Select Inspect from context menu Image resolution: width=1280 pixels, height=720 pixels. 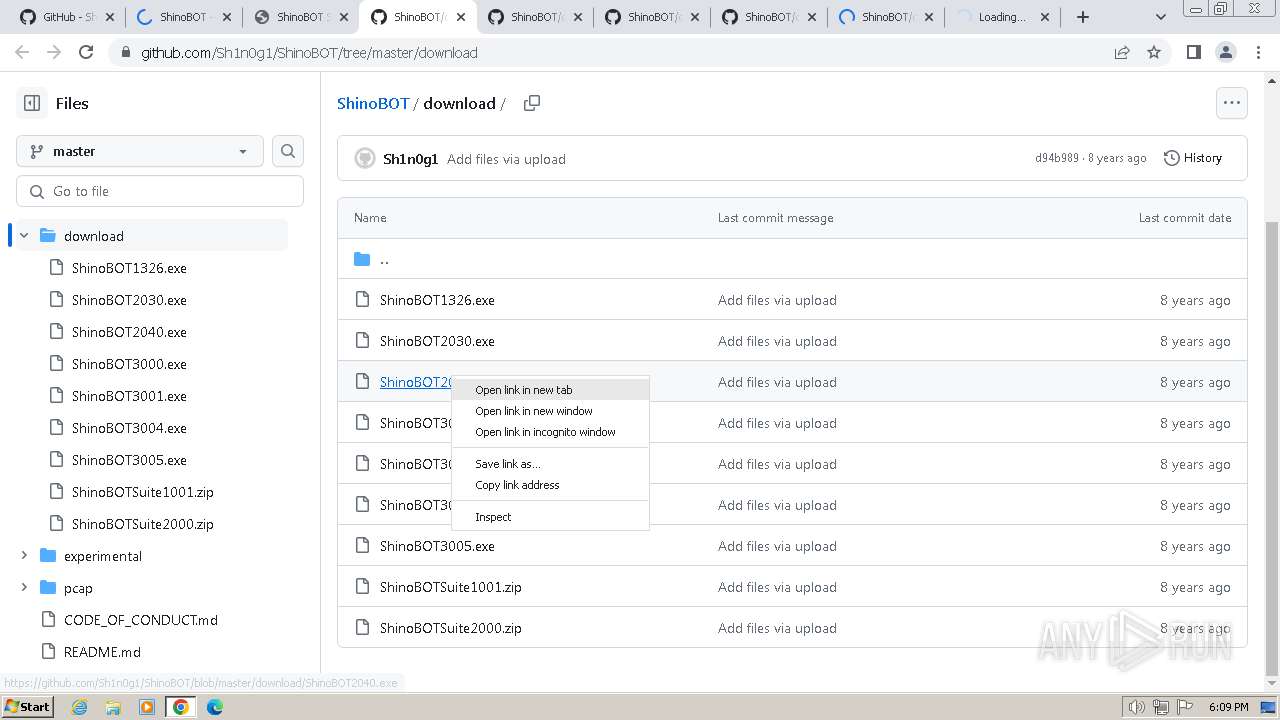pos(550,517)
